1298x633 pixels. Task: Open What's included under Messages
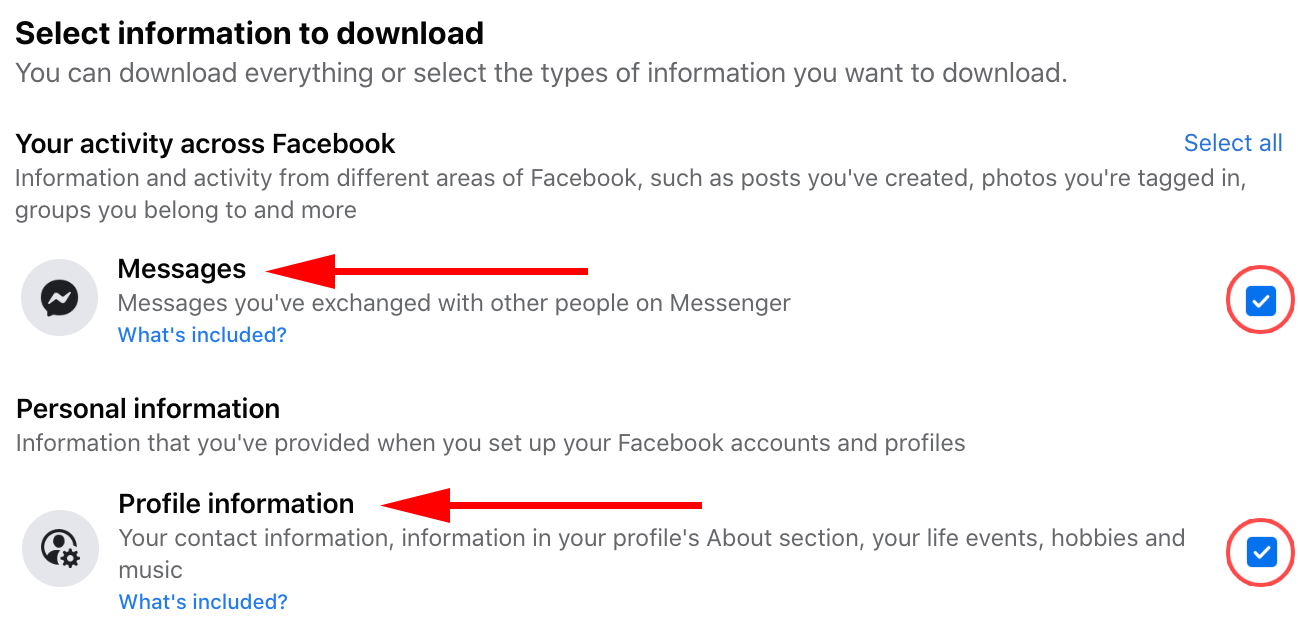[x=201, y=335]
